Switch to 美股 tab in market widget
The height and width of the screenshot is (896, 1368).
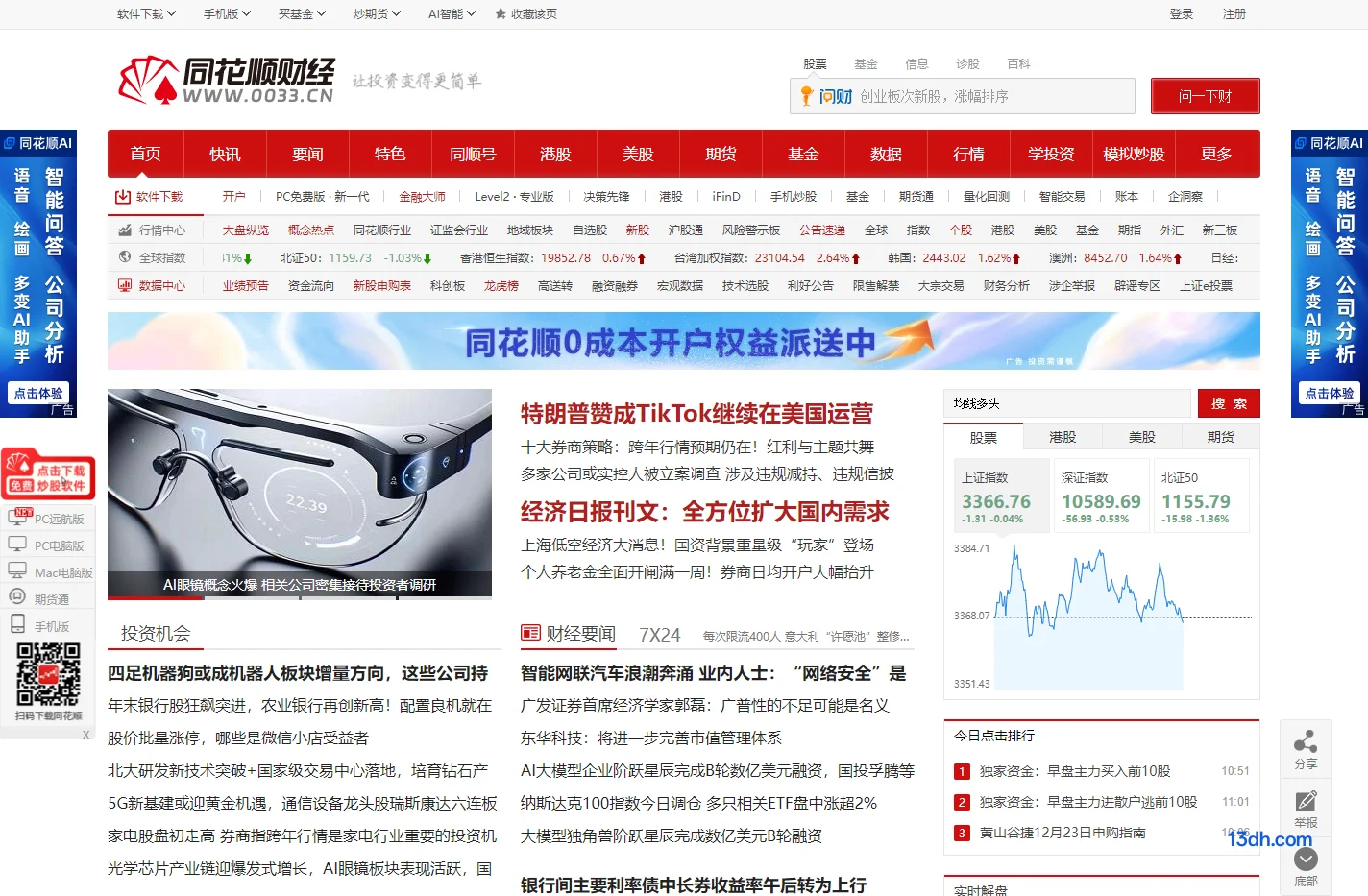1141,437
